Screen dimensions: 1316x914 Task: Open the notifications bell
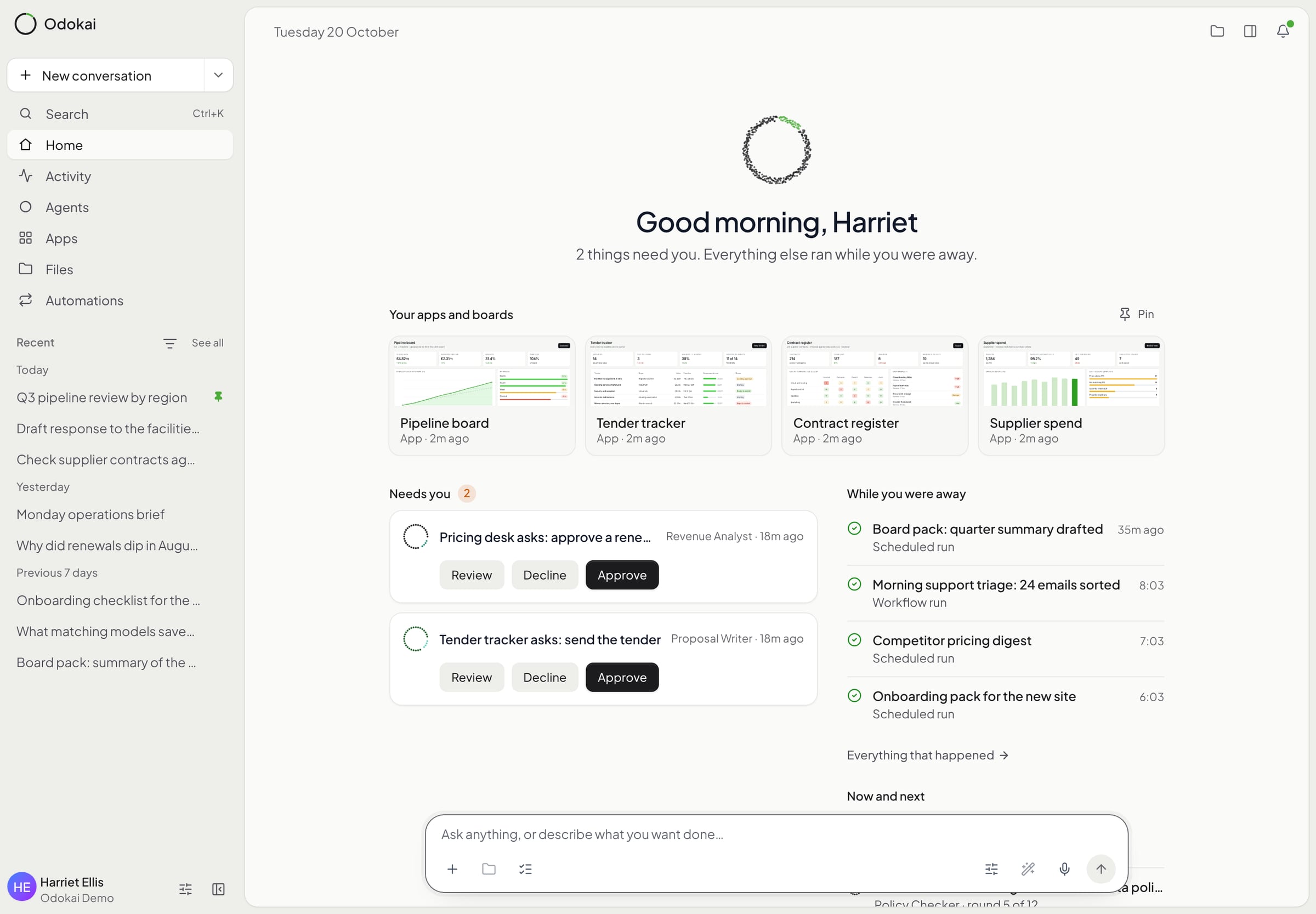click(x=1283, y=31)
